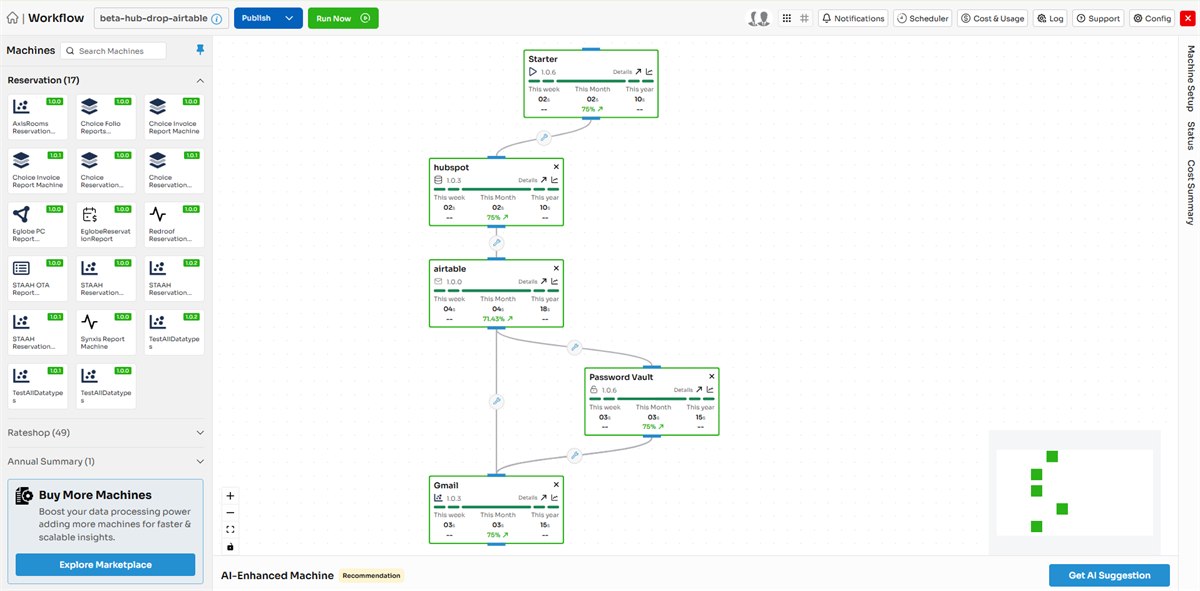Image resolution: width=1200 pixels, height=591 pixels.
Task: Select the AxisRooms Reservation machine card
Action: 38,116
